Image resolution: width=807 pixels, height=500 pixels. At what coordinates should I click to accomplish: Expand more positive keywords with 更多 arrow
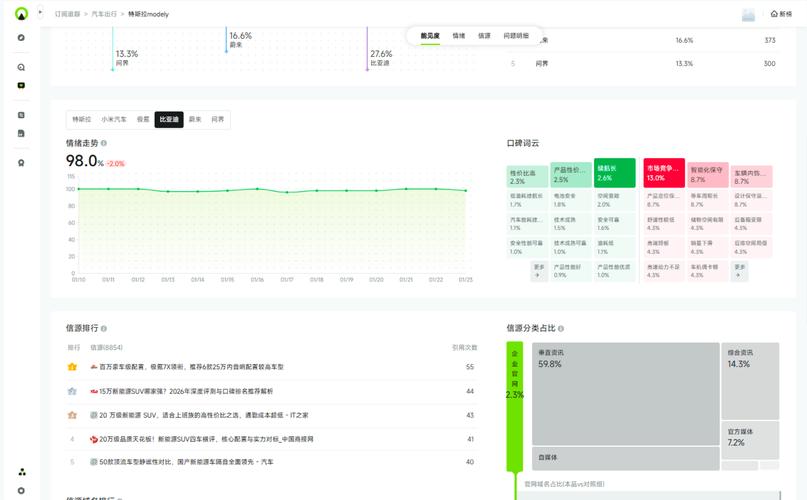539,271
